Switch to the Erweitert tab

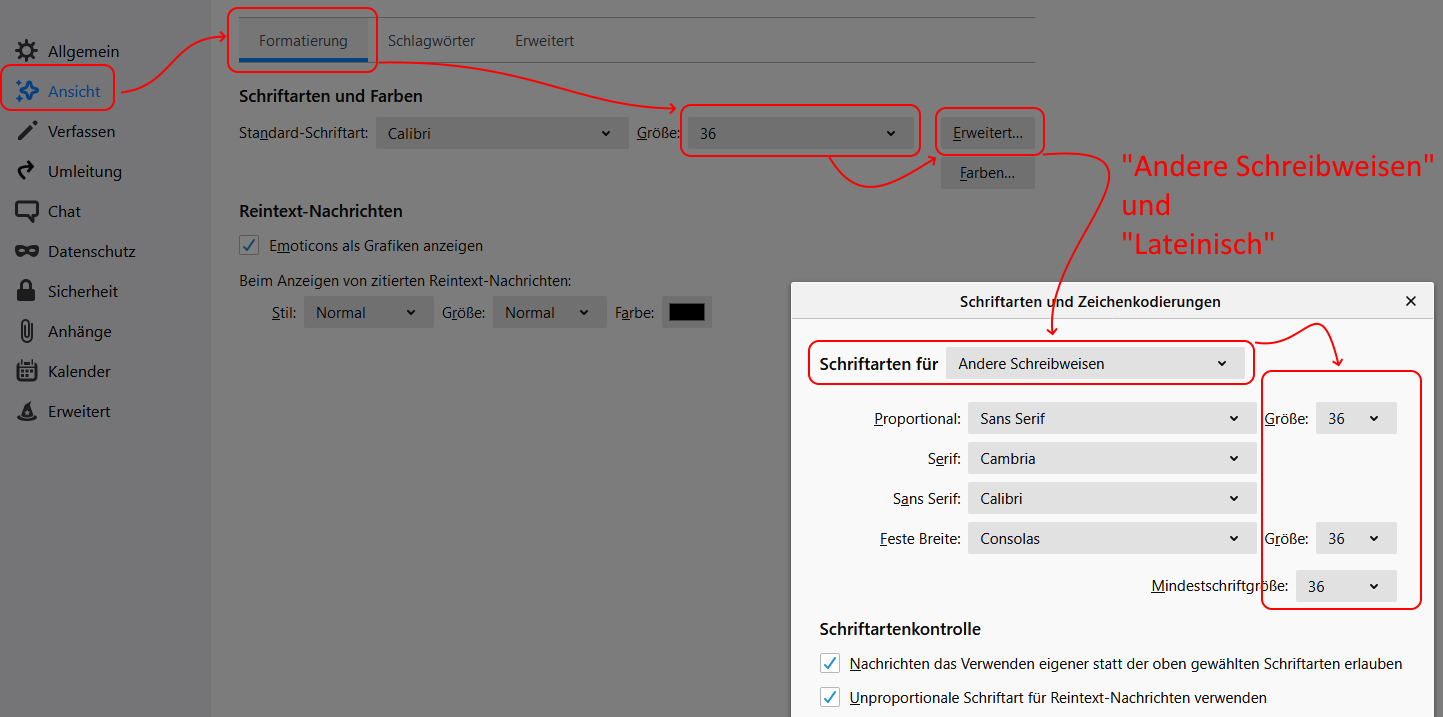[544, 41]
